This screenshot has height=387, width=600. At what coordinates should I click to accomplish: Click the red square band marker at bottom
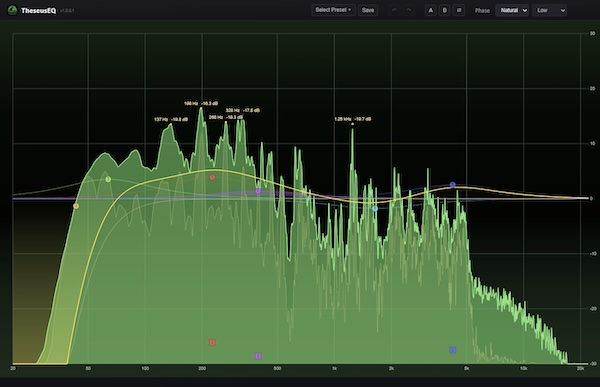(212, 342)
